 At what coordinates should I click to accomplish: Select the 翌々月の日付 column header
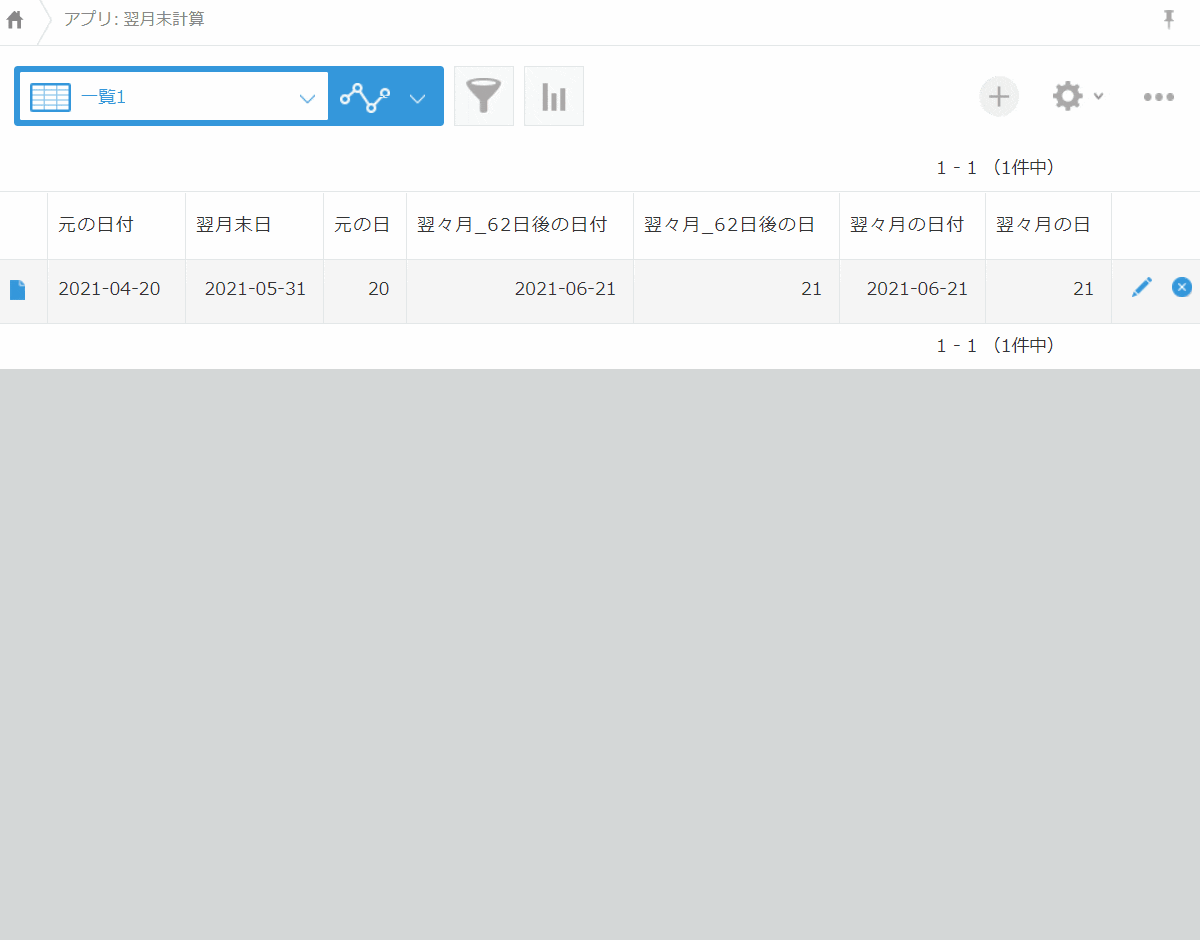click(906, 225)
